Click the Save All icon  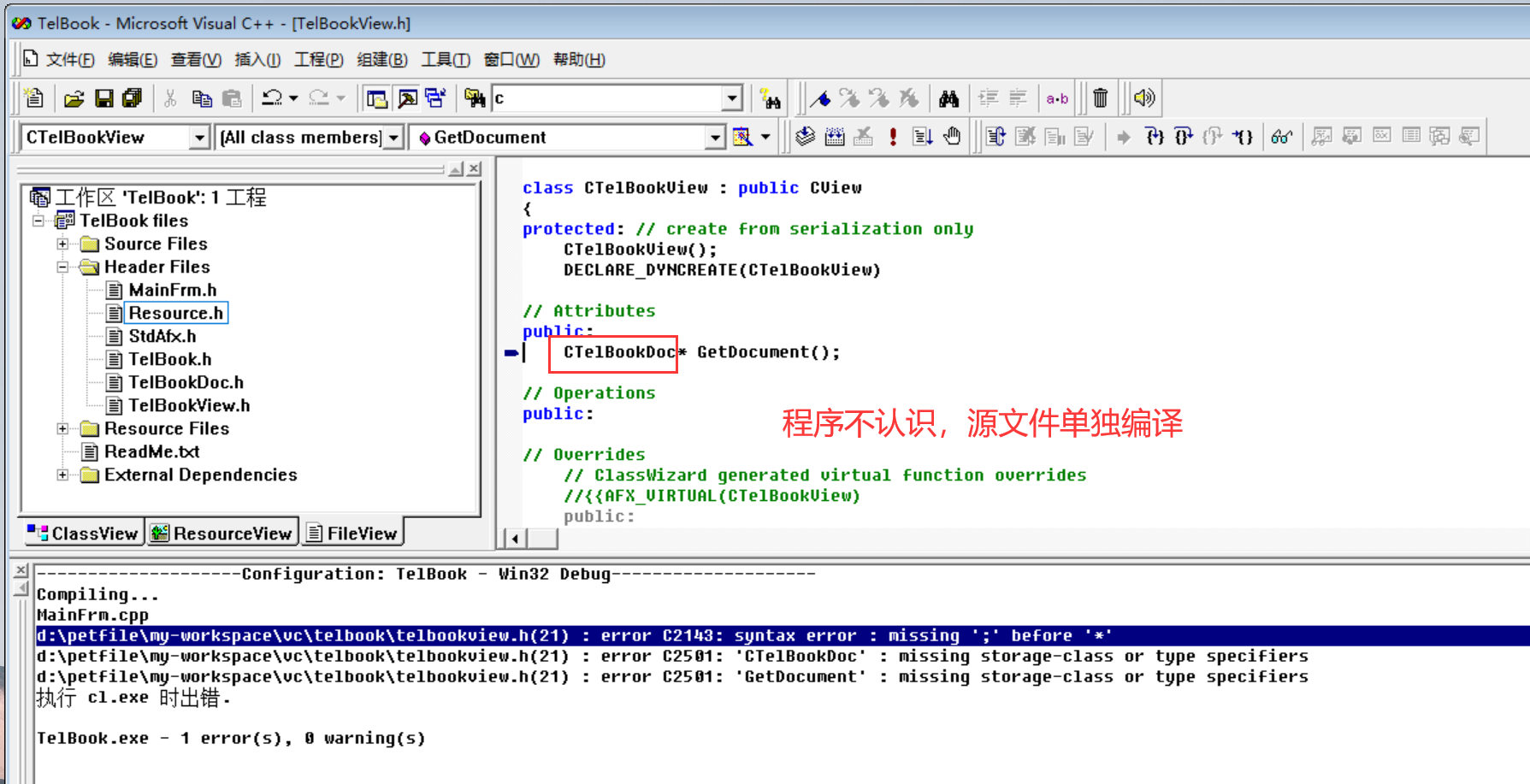(x=132, y=98)
